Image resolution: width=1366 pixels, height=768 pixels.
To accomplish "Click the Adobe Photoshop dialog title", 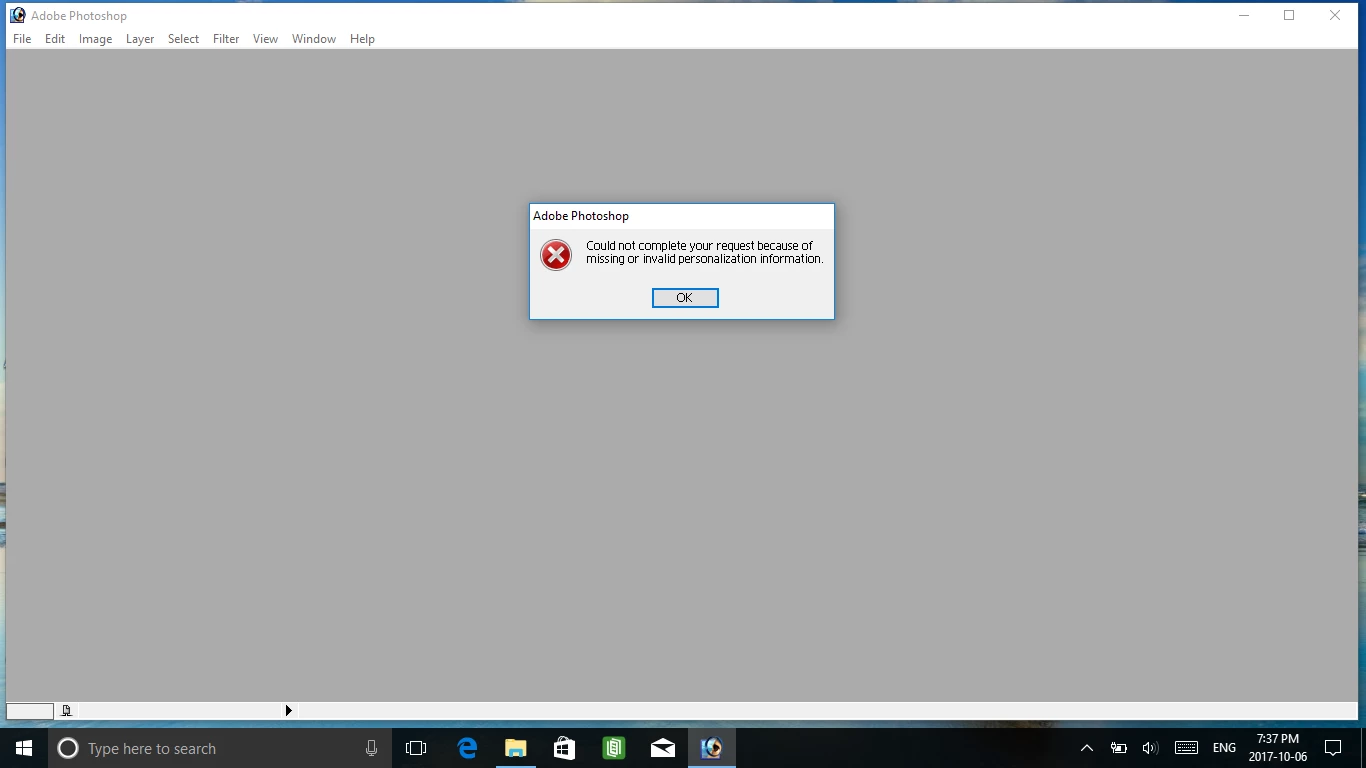I will [581, 216].
